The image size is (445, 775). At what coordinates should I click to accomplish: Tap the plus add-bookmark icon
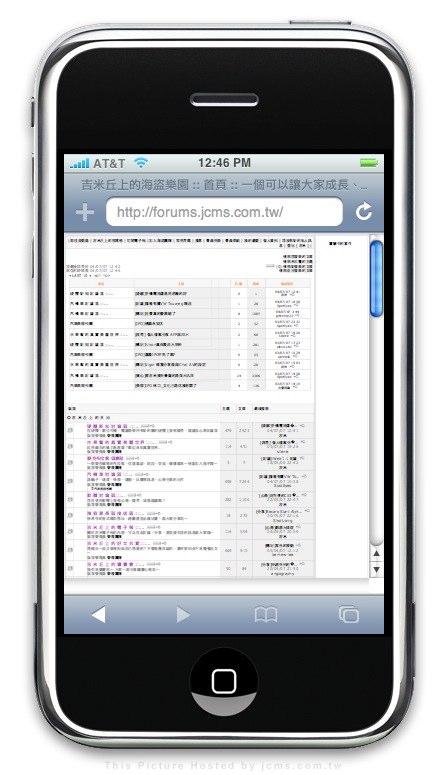tap(85, 213)
